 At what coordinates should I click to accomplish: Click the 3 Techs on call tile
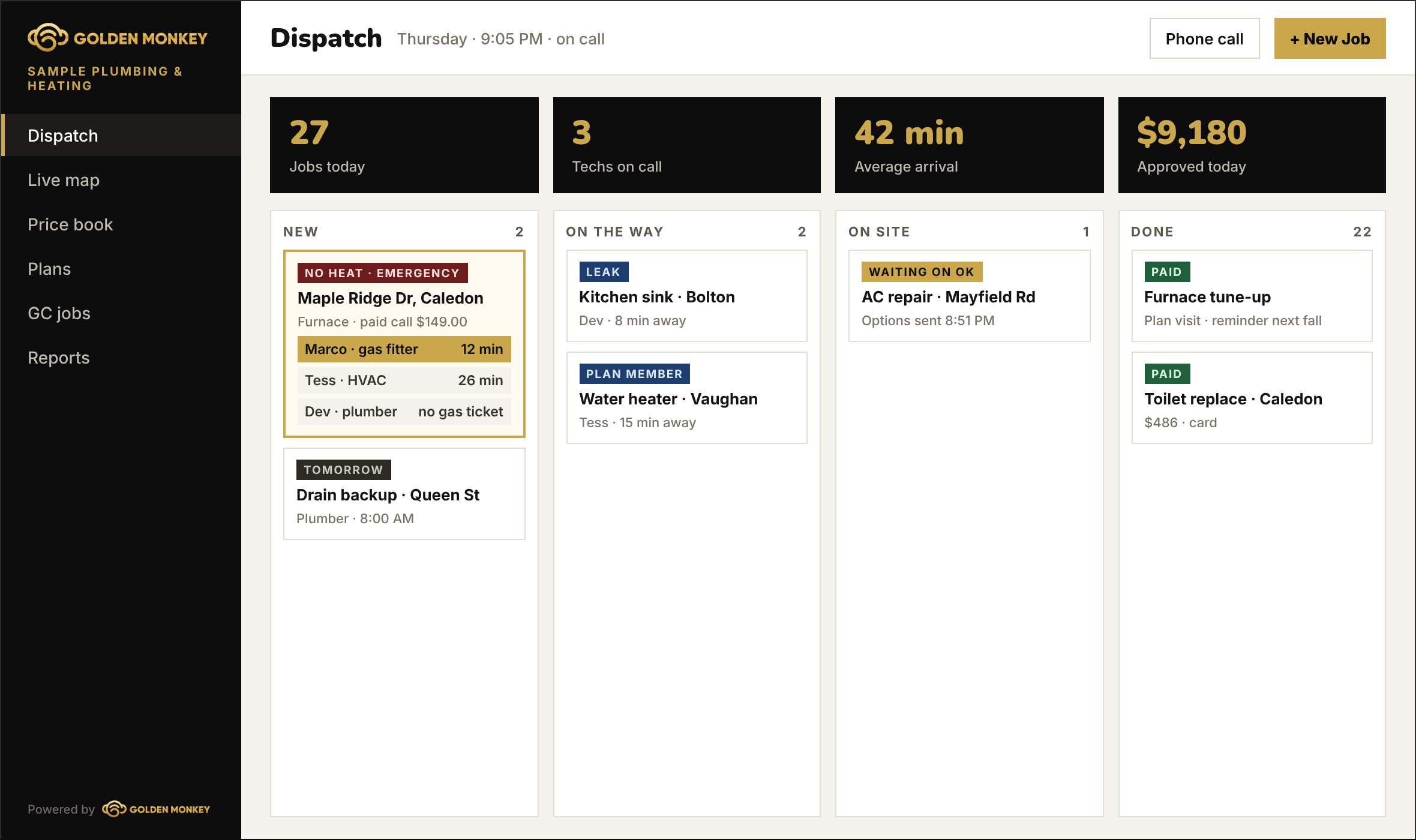click(686, 145)
